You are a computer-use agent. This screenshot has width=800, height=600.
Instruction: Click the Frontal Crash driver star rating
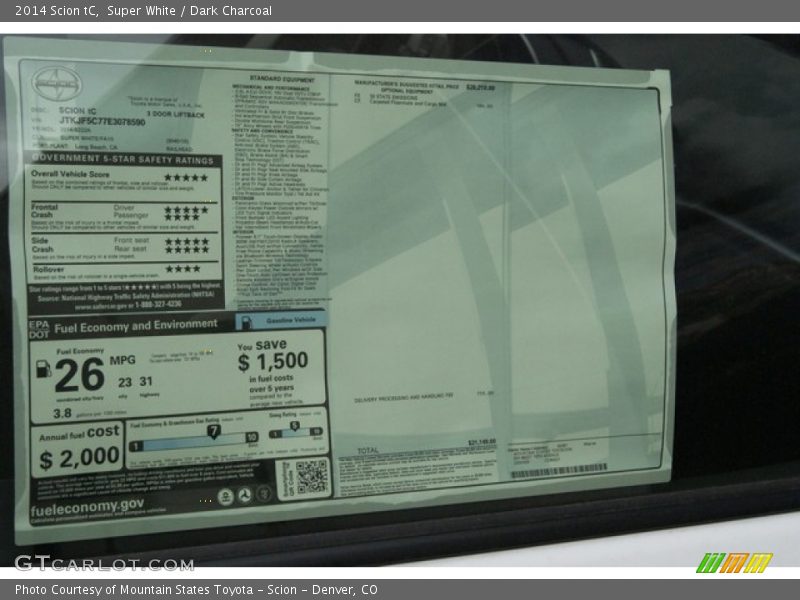click(x=186, y=208)
